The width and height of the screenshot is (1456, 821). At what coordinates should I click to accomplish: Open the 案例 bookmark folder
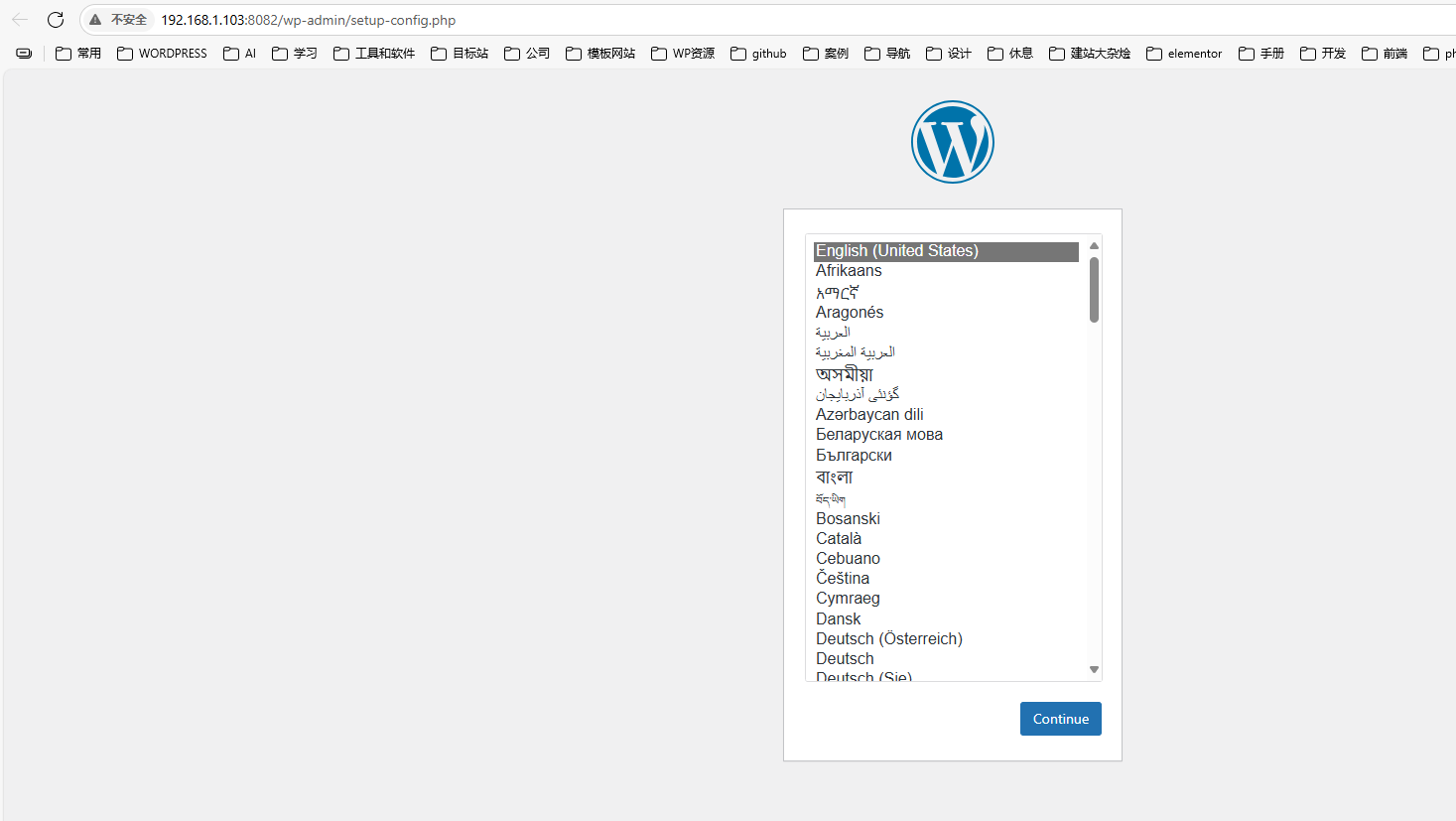click(826, 54)
